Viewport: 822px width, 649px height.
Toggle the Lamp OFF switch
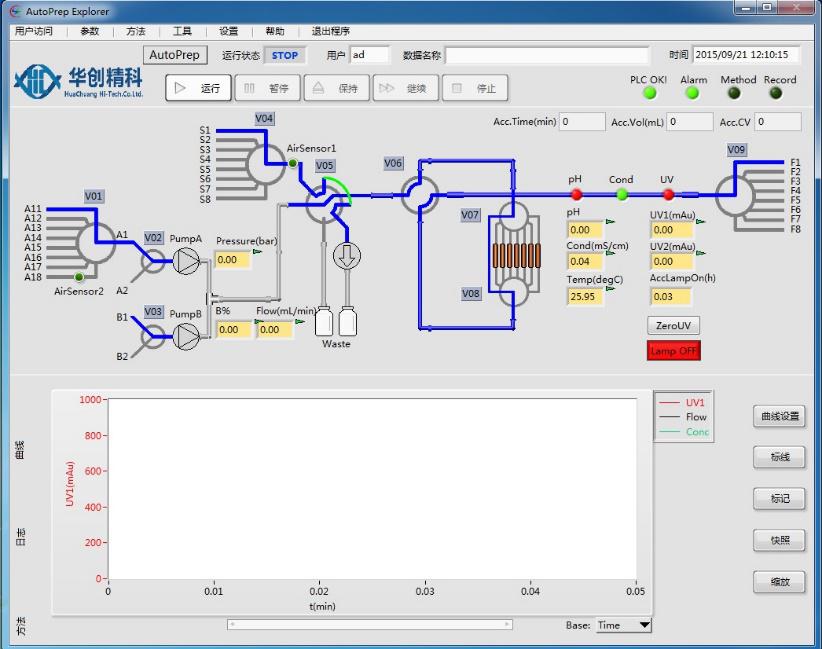pos(674,351)
